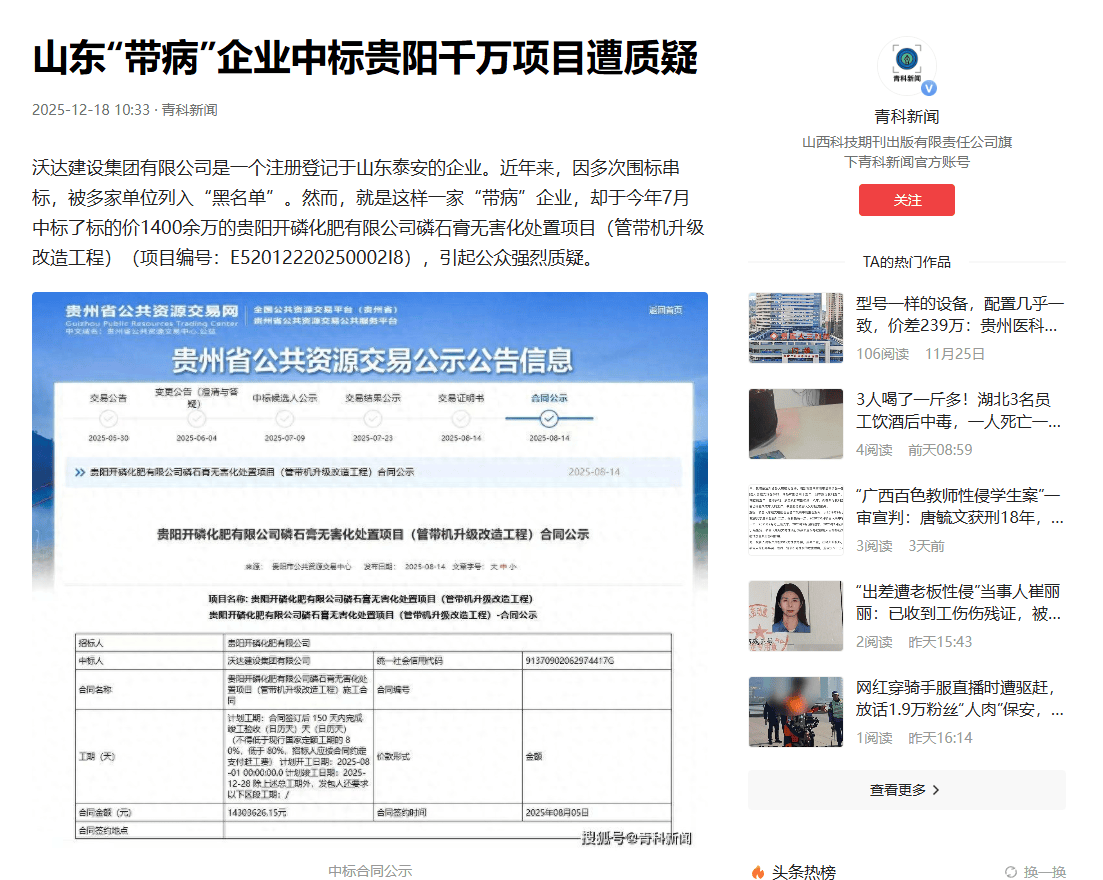
Task: Click the refresh icon next to 换一换
Action: pyautogui.click(x=1010, y=872)
